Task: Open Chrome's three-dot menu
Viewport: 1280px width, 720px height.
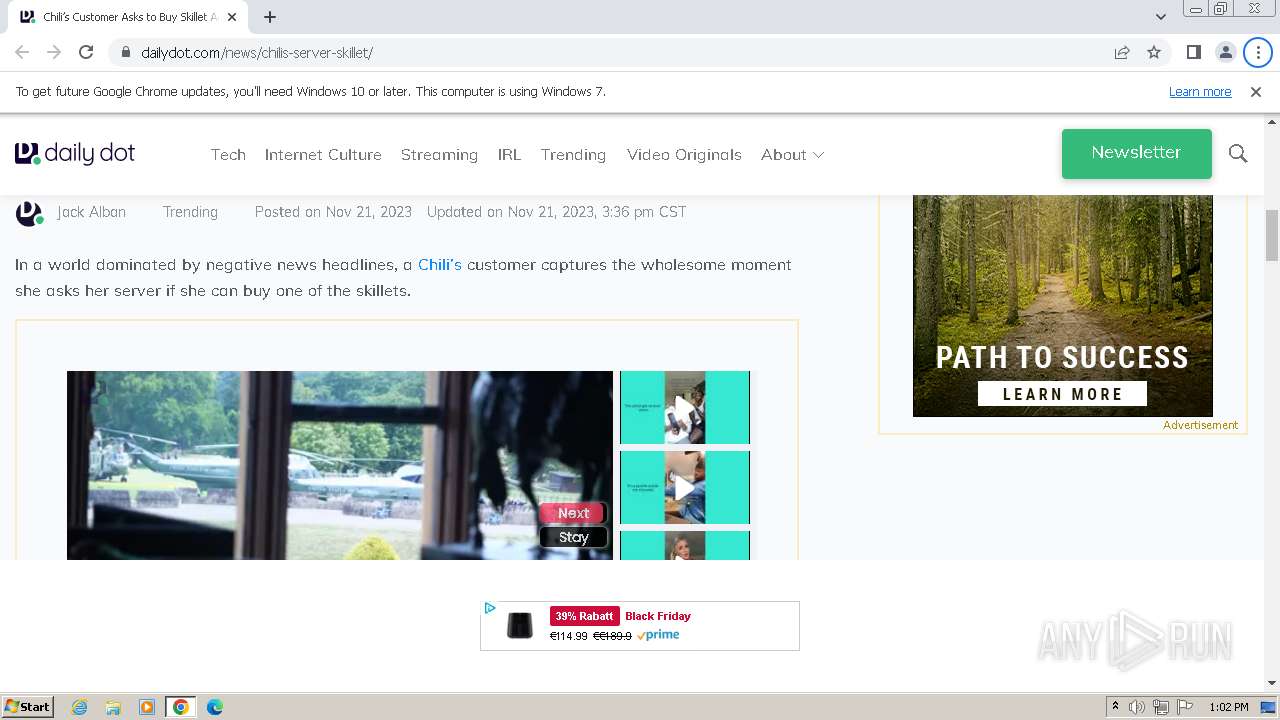Action: (1258, 52)
